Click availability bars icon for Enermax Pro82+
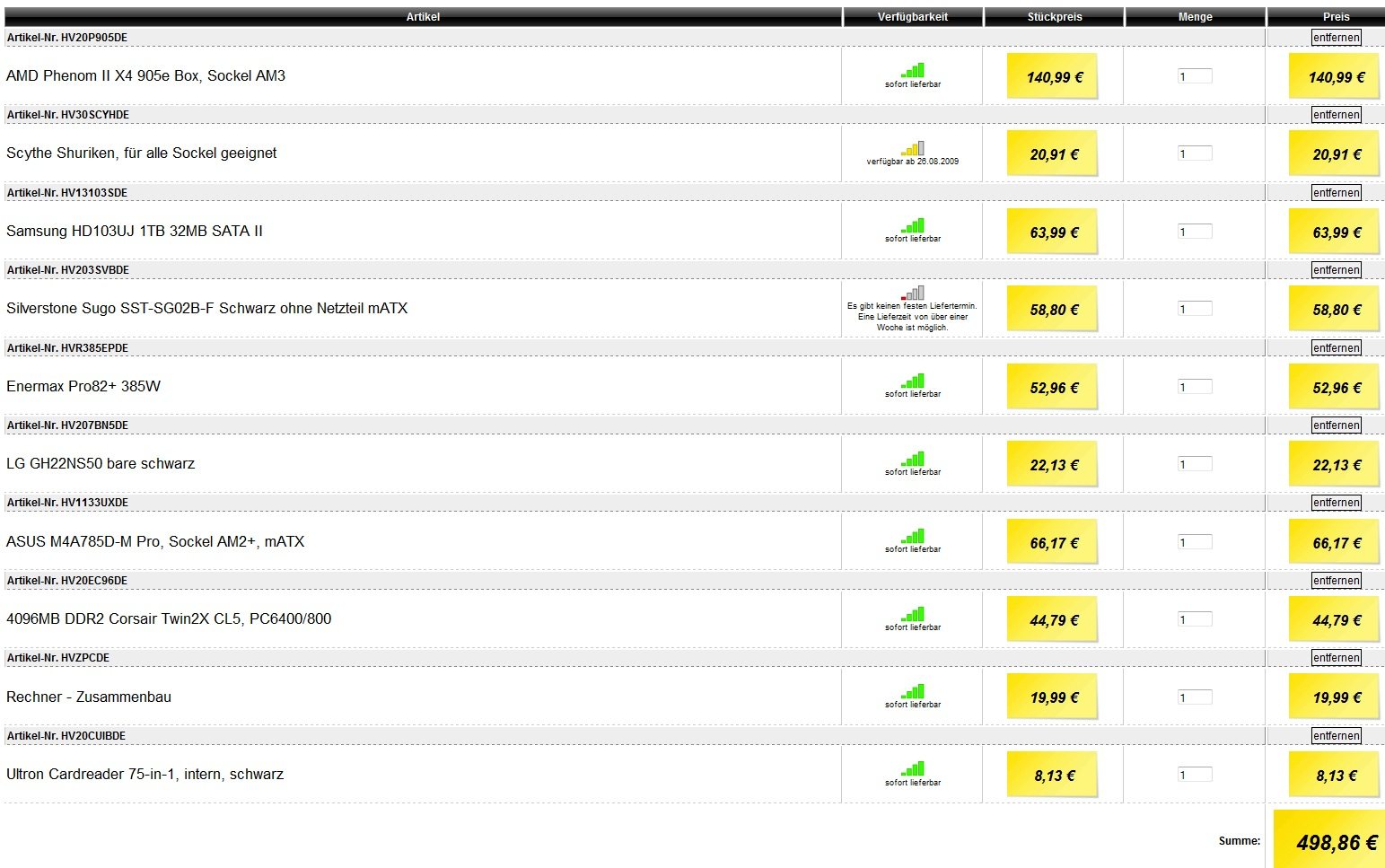The width and height of the screenshot is (1385, 868). click(x=913, y=381)
